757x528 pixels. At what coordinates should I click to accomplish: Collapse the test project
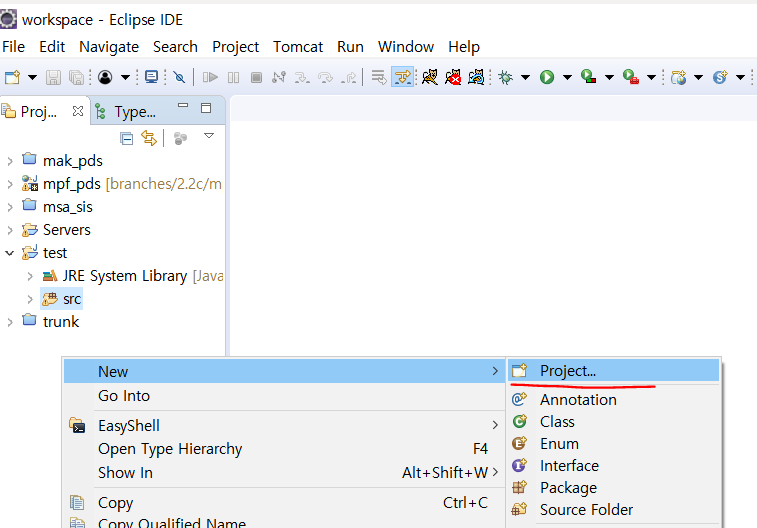point(10,253)
